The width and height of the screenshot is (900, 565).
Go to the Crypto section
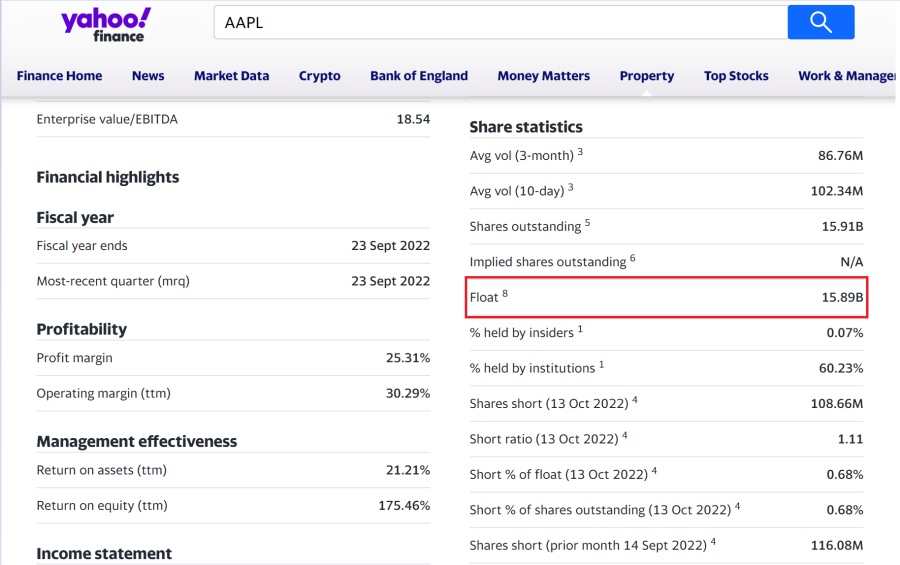(x=319, y=76)
